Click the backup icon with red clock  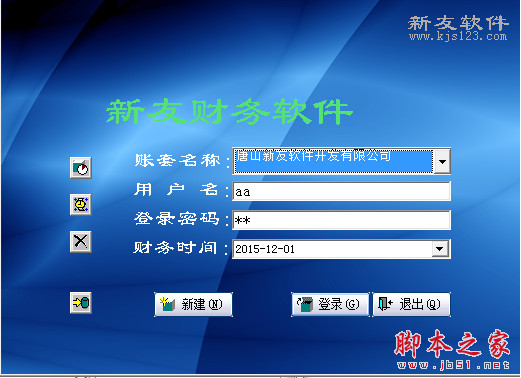(81, 168)
